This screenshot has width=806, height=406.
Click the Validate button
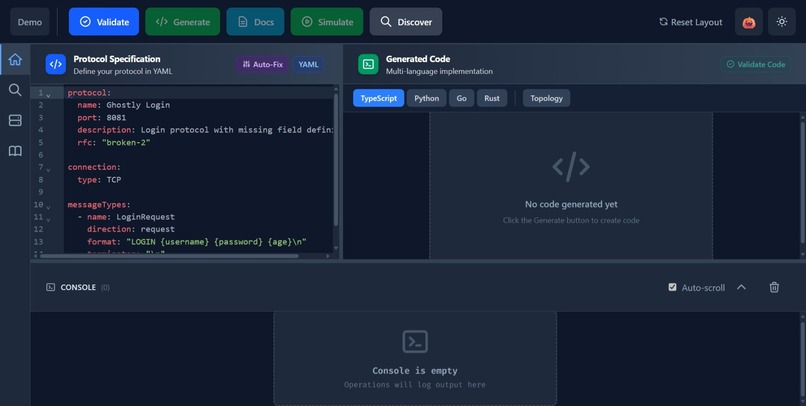pos(104,22)
